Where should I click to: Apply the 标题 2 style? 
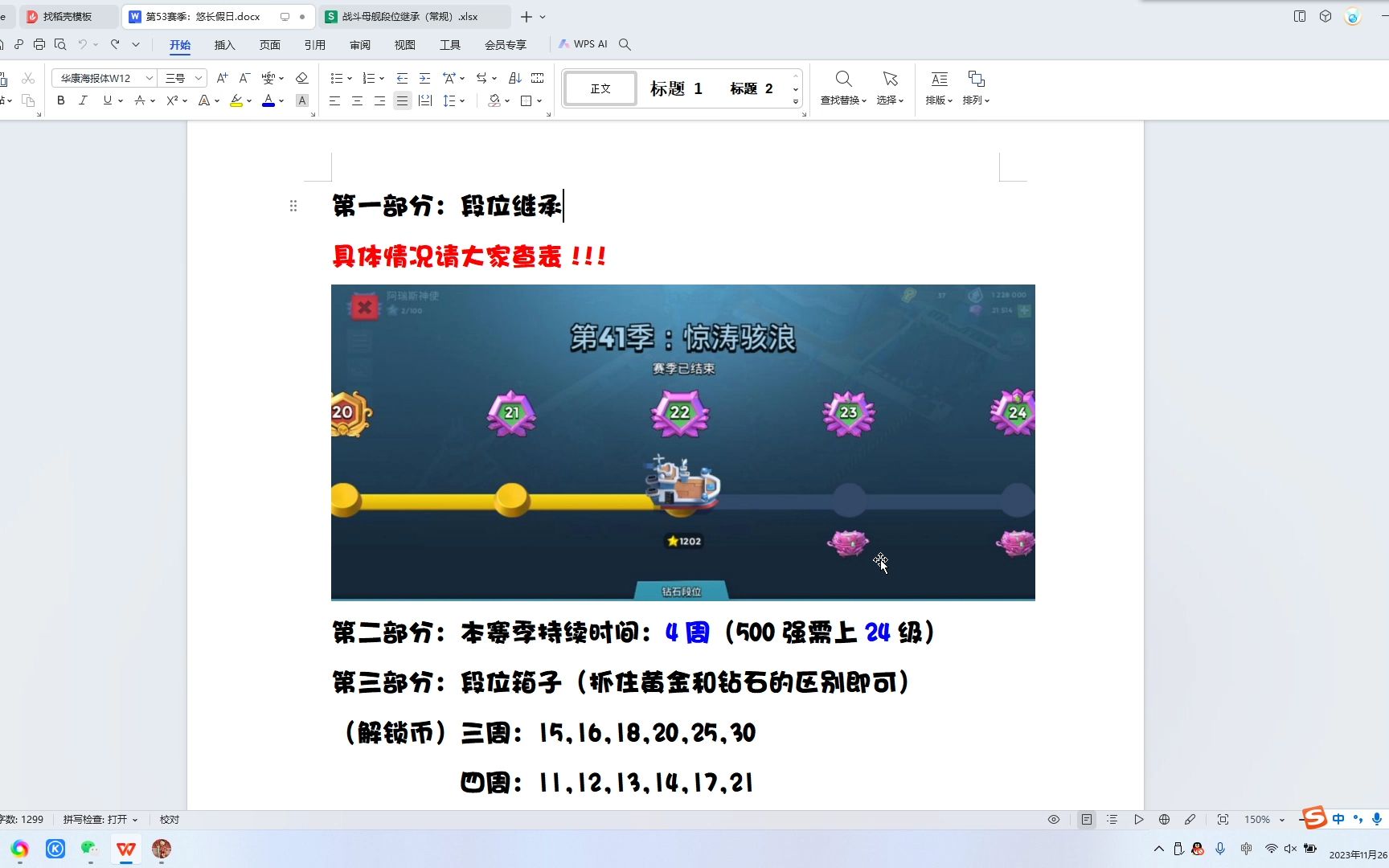point(752,88)
